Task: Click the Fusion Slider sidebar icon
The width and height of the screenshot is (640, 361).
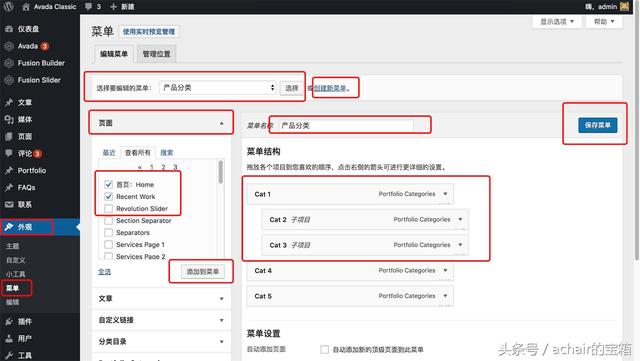Action: pyautogui.click(x=9, y=80)
